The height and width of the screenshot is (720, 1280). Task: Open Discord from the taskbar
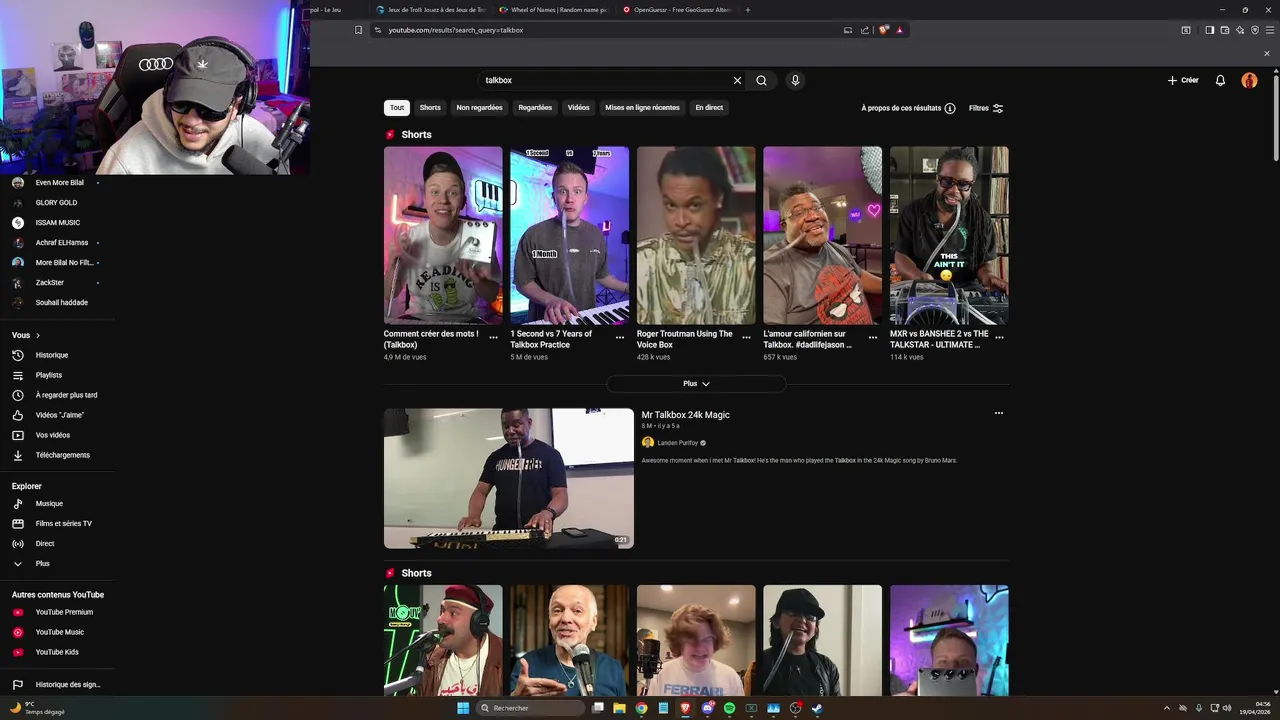(x=707, y=708)
